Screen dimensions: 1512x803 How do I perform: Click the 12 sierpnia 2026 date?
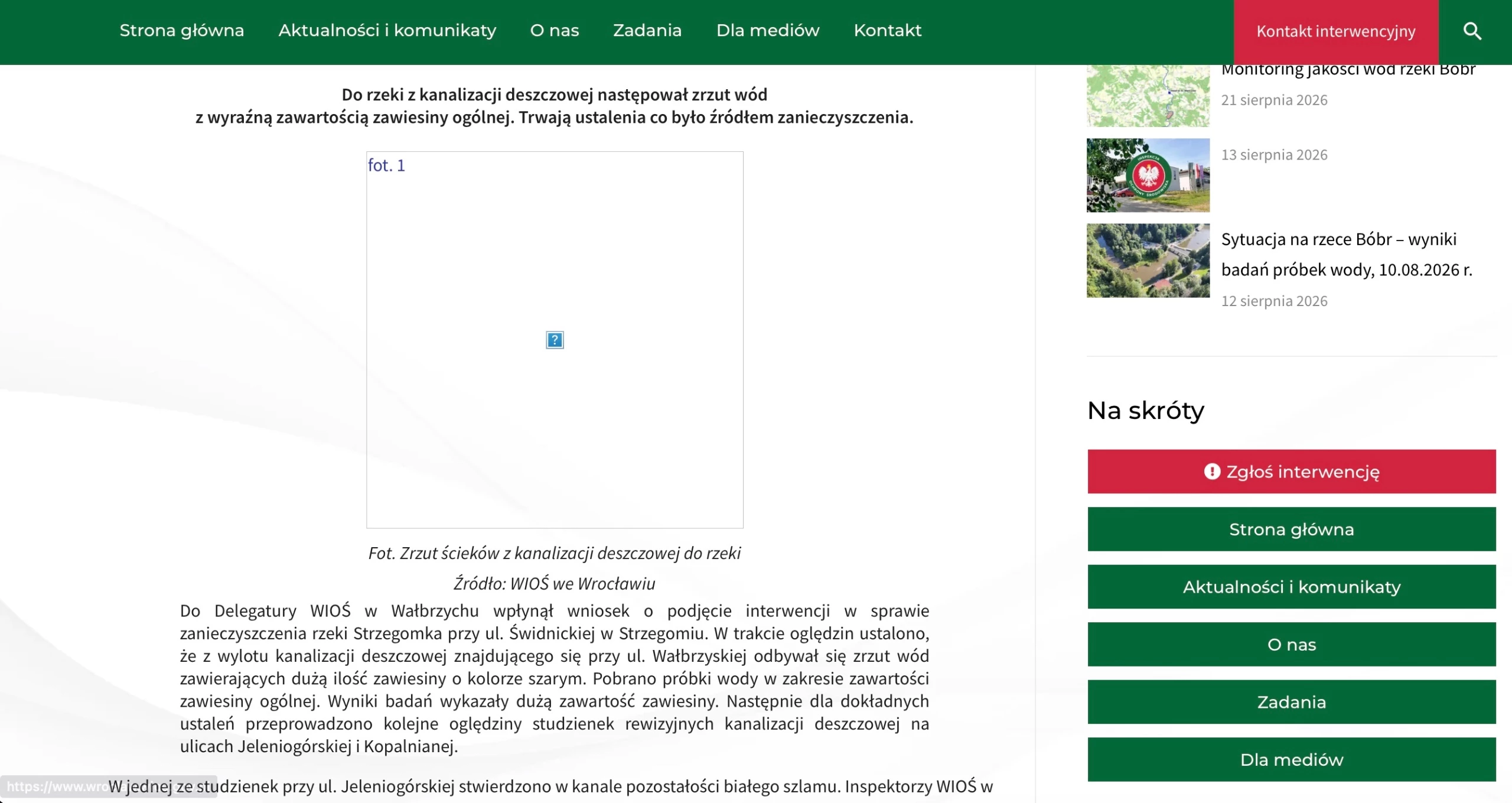coord(1274,301)
